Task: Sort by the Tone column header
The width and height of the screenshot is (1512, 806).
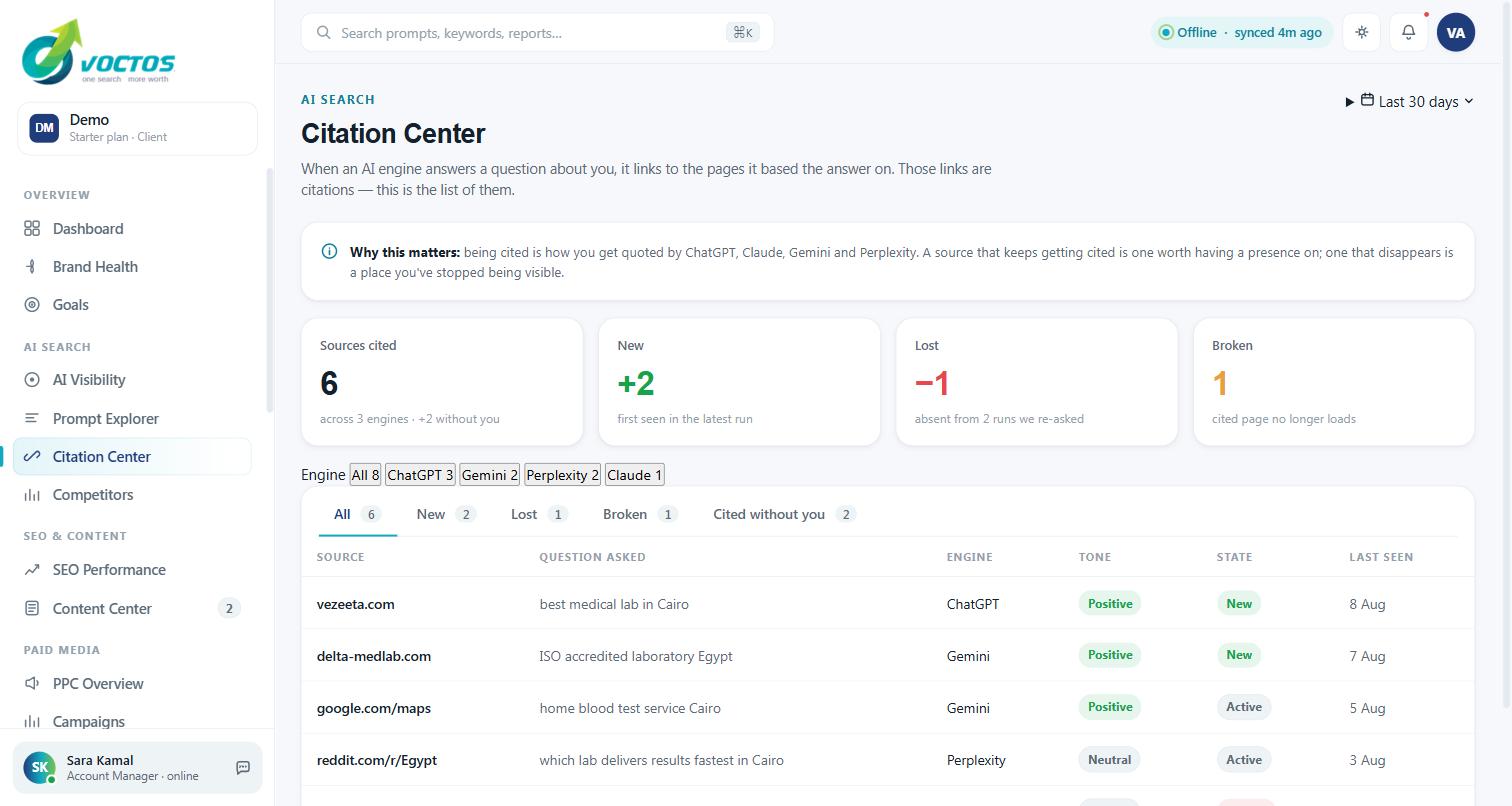Action: pyautogui.click(x=1095, y=557)
